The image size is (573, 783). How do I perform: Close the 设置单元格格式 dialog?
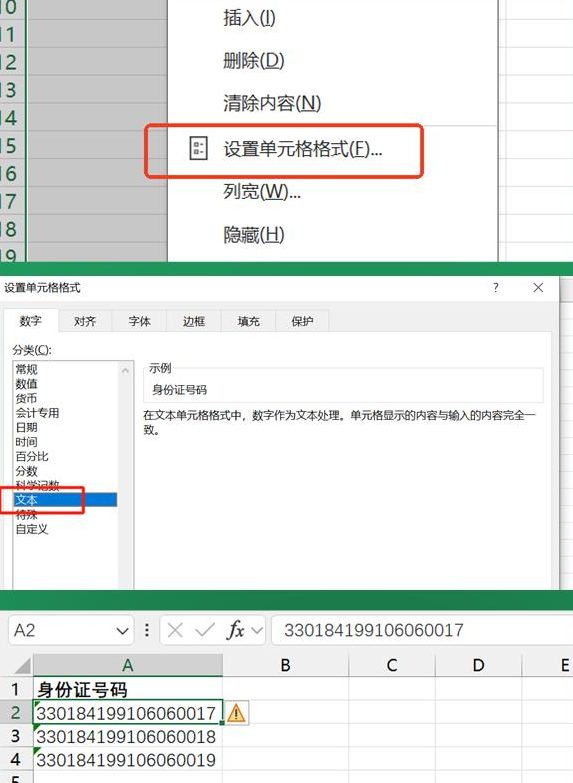[x=538, y=288]
